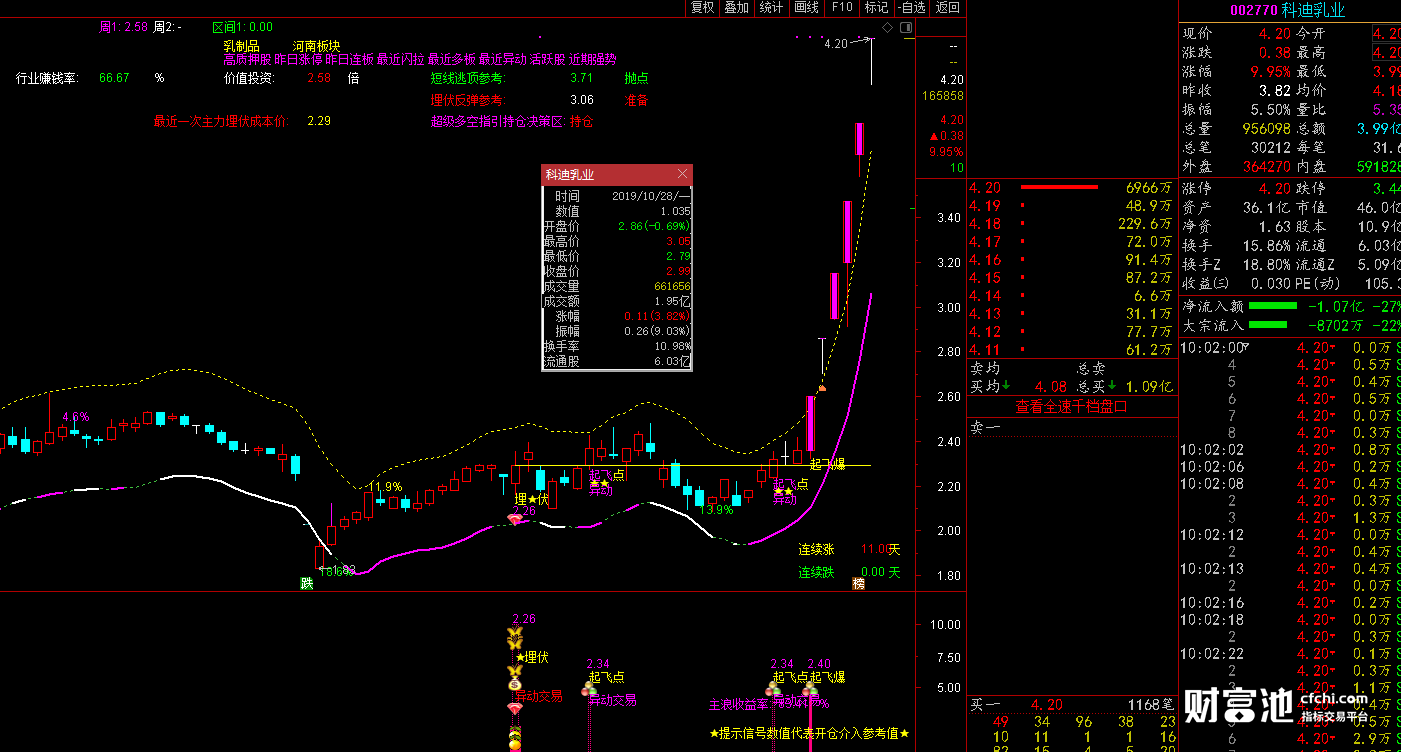Select the 画线 drawing tool
1401x752 pixels.
click(806, 7)
